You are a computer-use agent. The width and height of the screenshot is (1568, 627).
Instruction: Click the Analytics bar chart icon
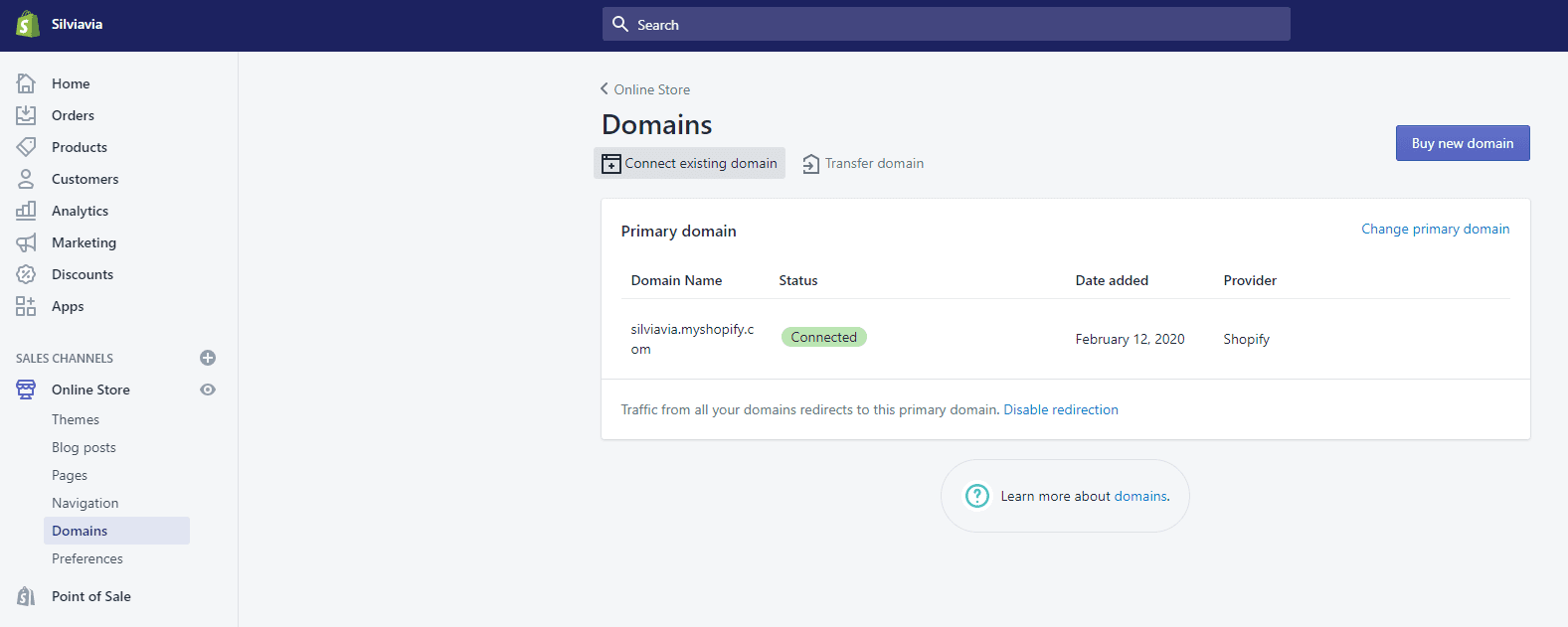pos(26,211)
